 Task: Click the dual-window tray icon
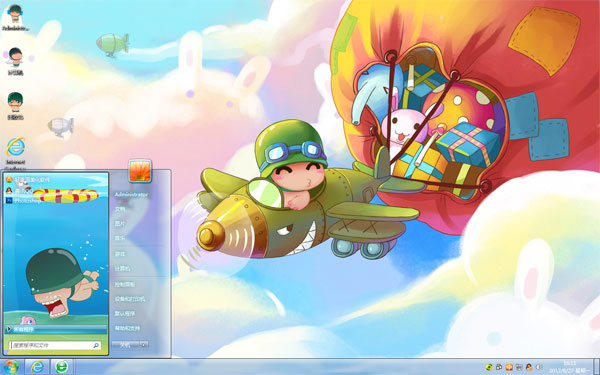499,367
